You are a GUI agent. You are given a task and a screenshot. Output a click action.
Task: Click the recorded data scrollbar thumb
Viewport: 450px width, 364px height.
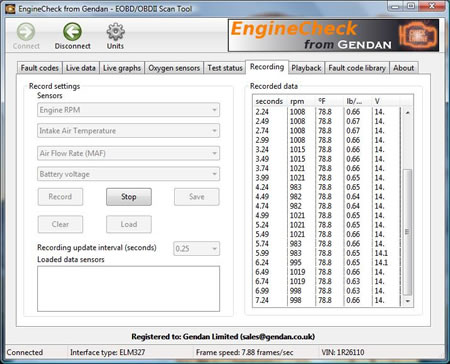[407, 232]
